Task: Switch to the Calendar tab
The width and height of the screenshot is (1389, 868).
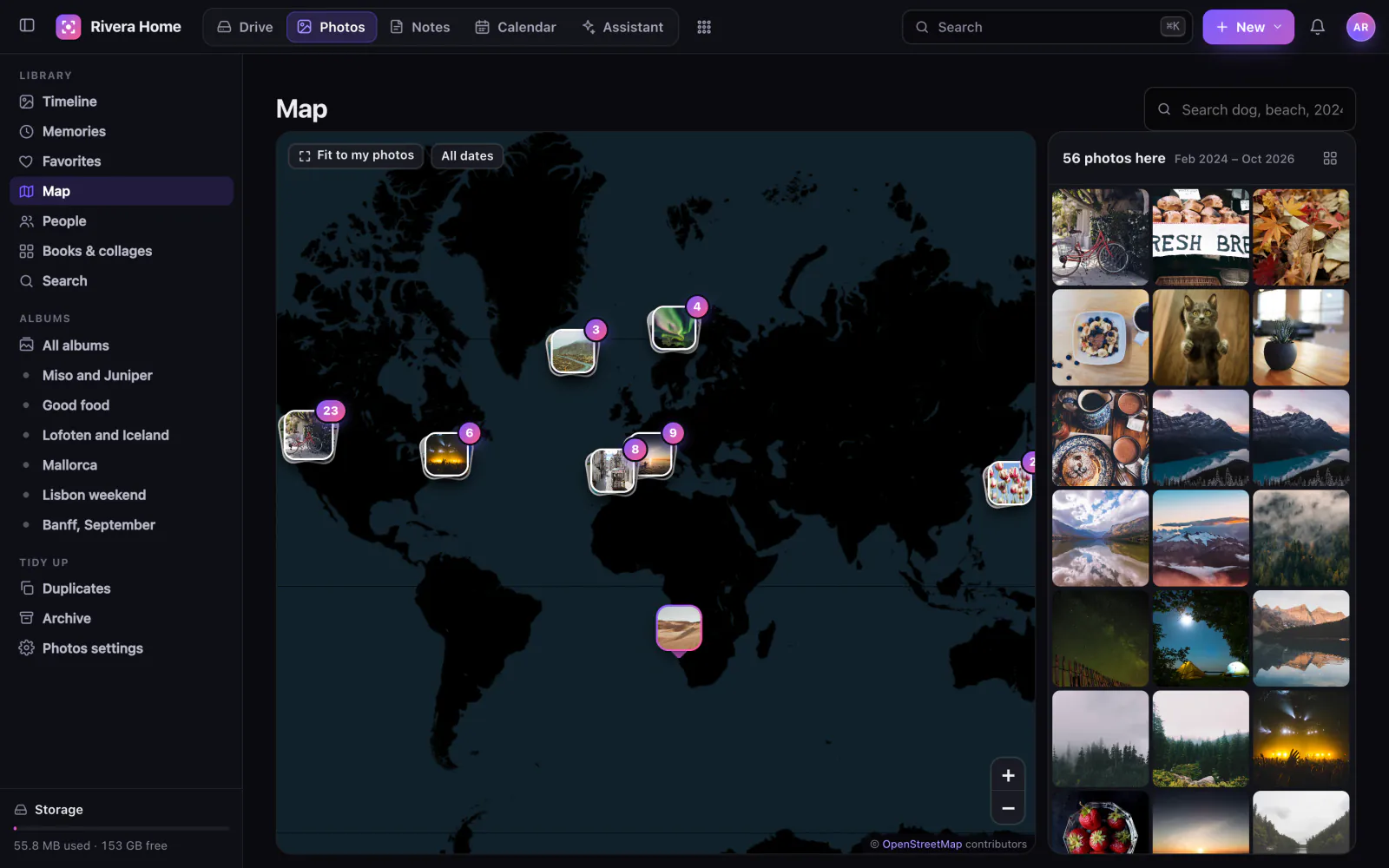Action: [516, 27]
